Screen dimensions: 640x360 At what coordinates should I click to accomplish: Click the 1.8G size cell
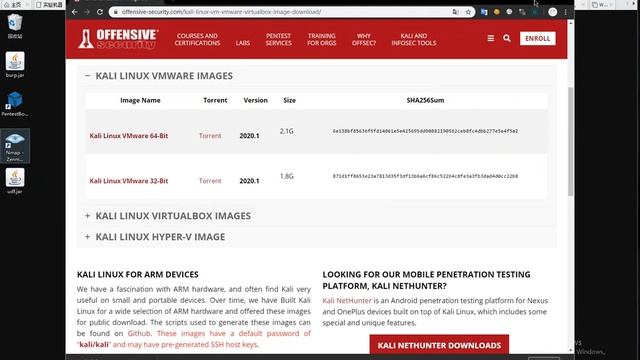pyautogui.click(x=287, y=176)
